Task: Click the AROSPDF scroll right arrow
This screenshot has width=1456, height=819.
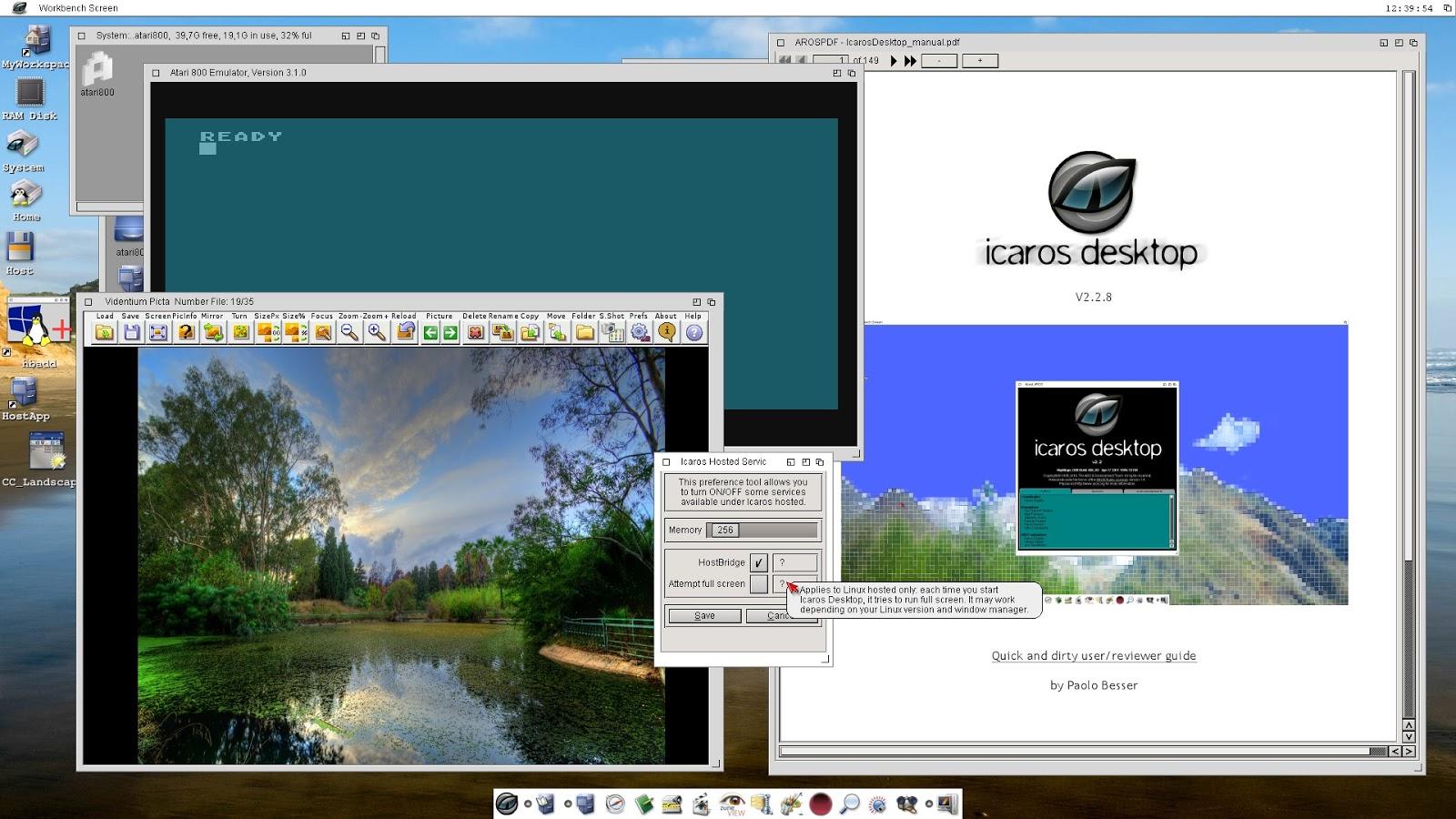Action: pyautogui.click(x=1409, y=752)
